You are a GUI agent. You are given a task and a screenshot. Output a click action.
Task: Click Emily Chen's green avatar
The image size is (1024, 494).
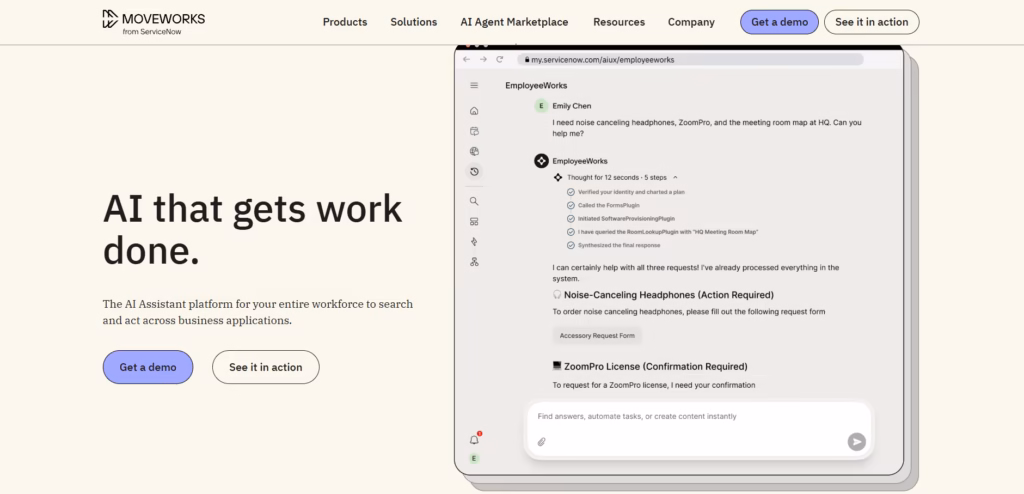click(x=541, y=106)
